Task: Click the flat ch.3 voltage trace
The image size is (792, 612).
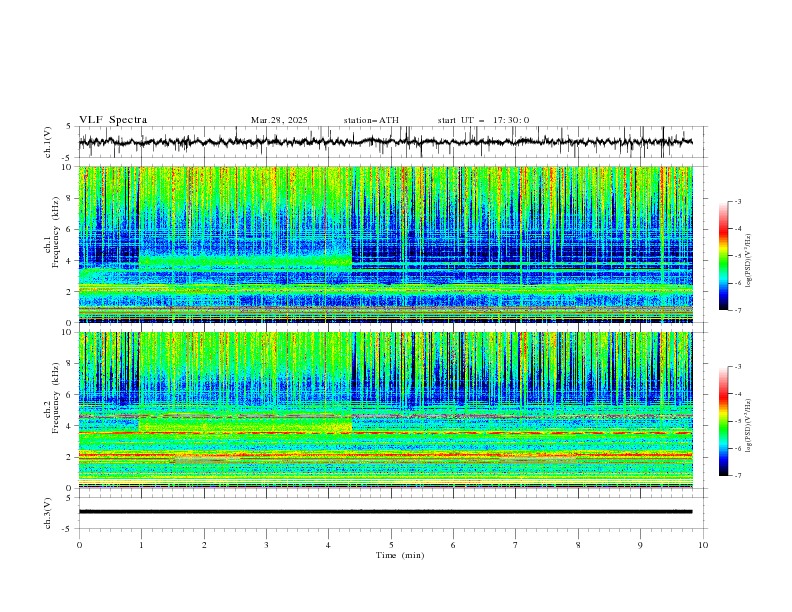Action: coord(385,512)
